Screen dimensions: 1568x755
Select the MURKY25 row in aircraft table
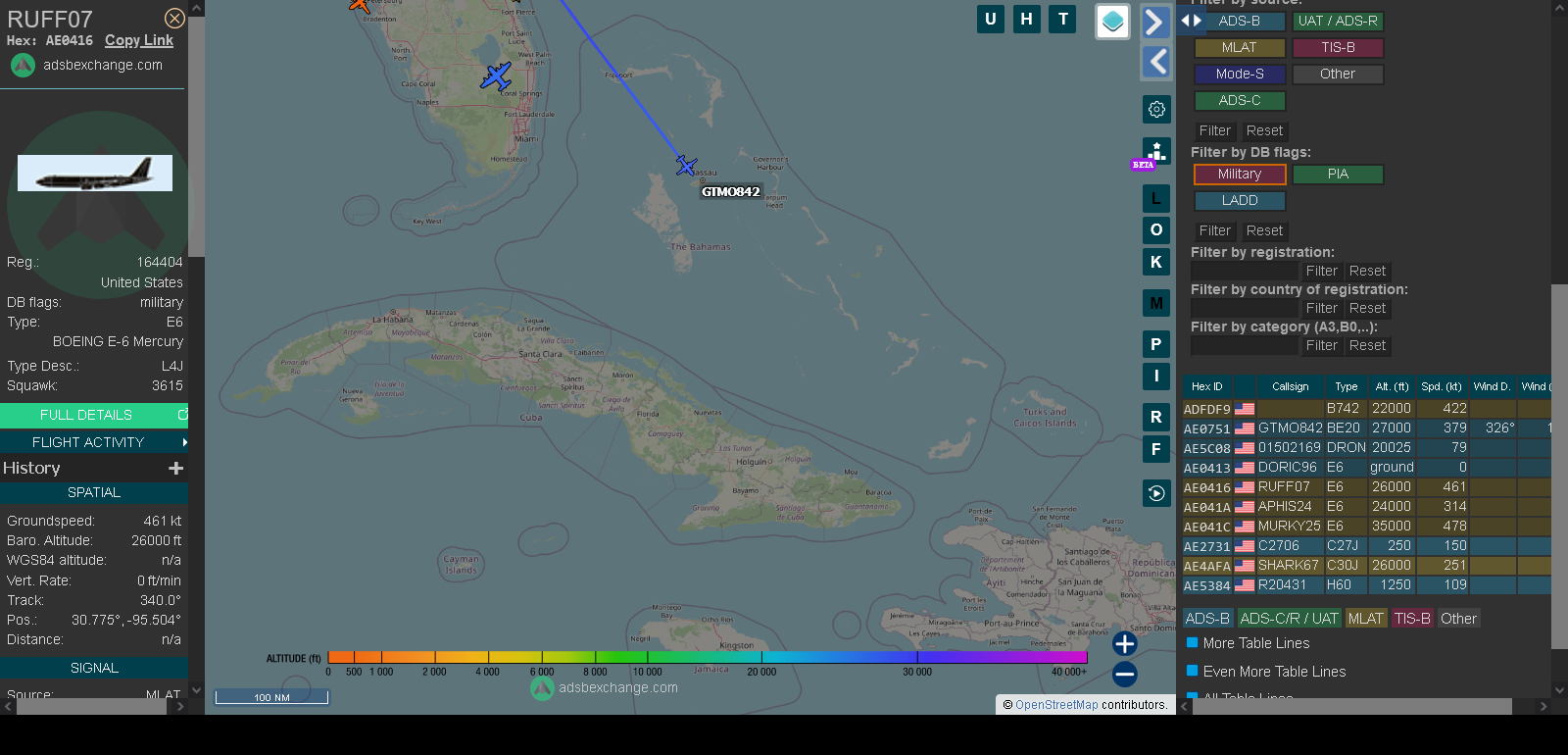(x=1367, y=527)
